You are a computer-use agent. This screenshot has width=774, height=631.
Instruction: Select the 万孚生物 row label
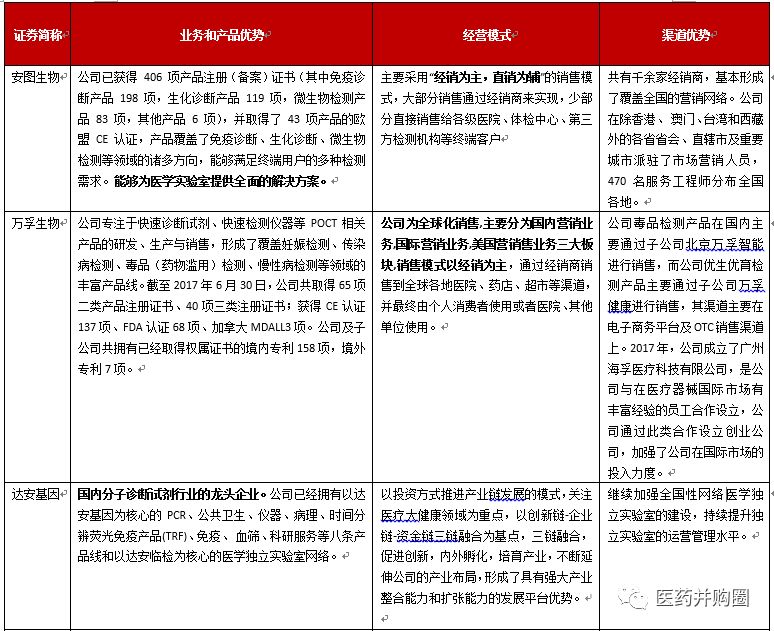click(x=35, y=222)
